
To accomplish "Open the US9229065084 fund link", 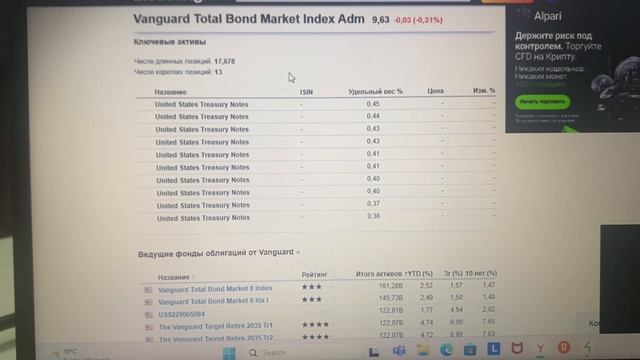I will pos(182,314).
